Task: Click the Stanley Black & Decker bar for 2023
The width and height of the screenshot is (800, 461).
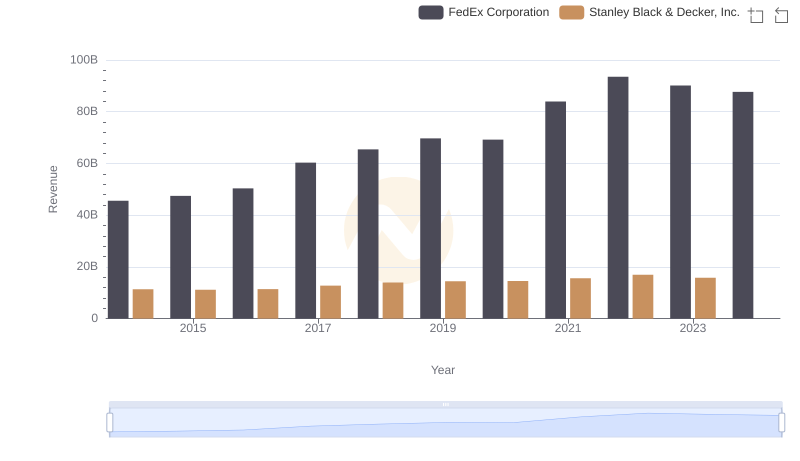Action: point(706,298)
